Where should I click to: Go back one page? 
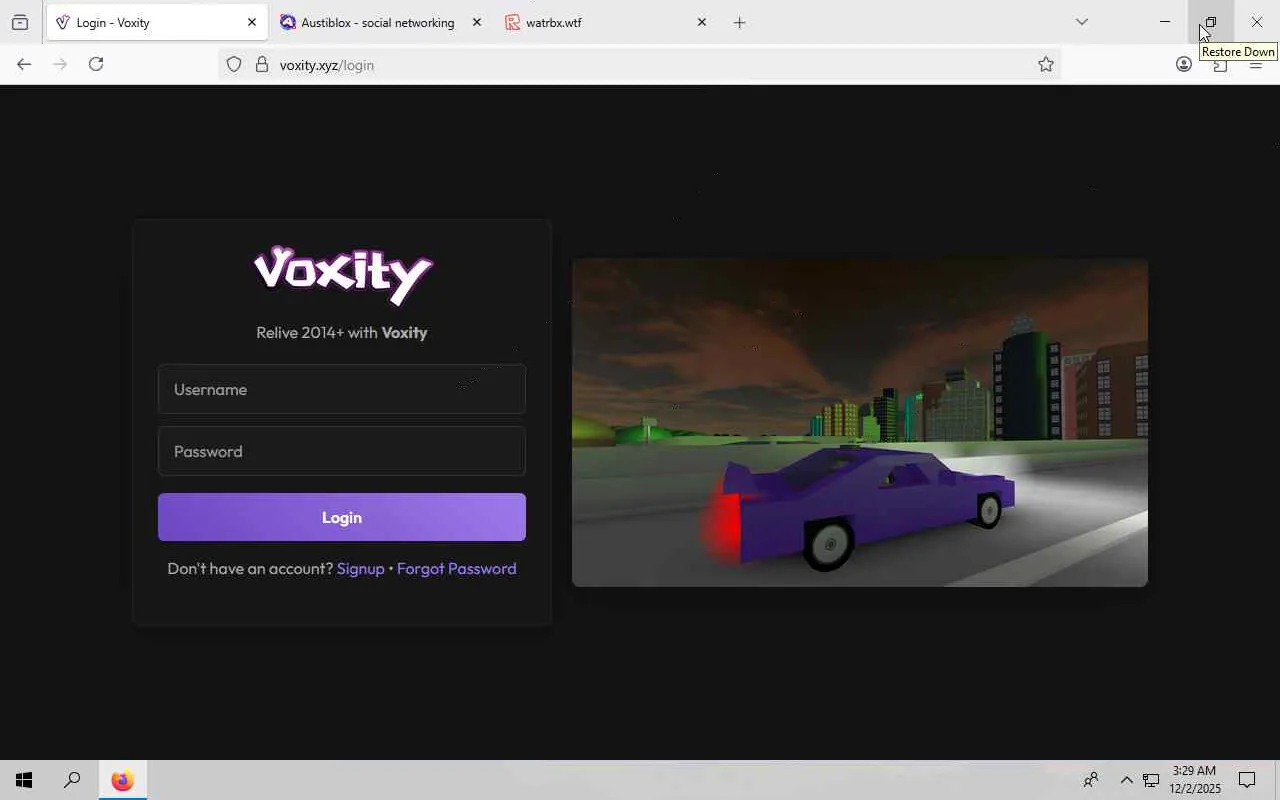point(24,64)
